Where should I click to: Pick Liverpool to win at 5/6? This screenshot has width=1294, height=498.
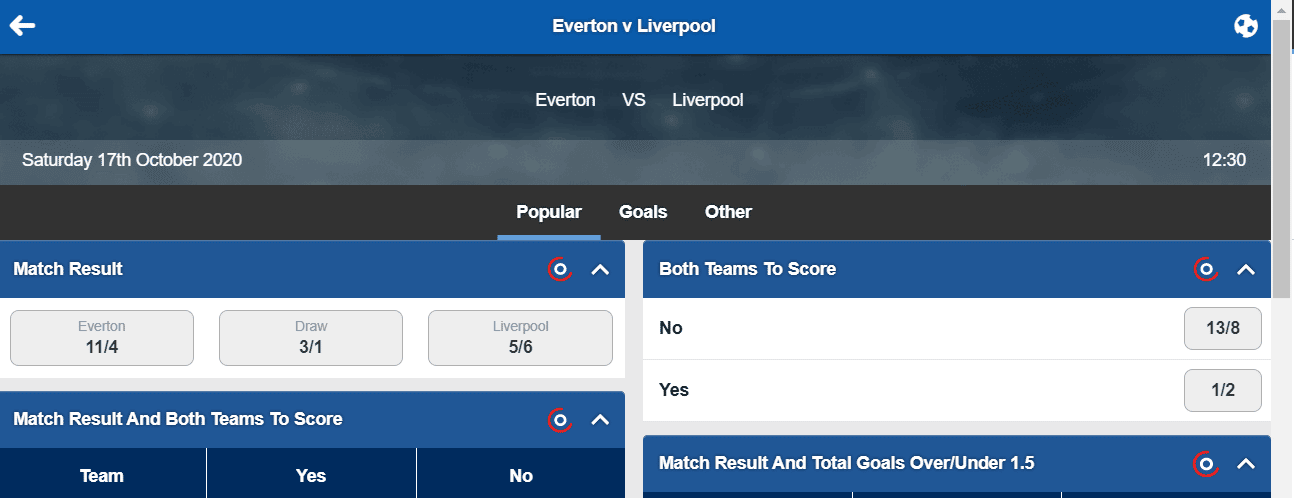coord(520,338)
